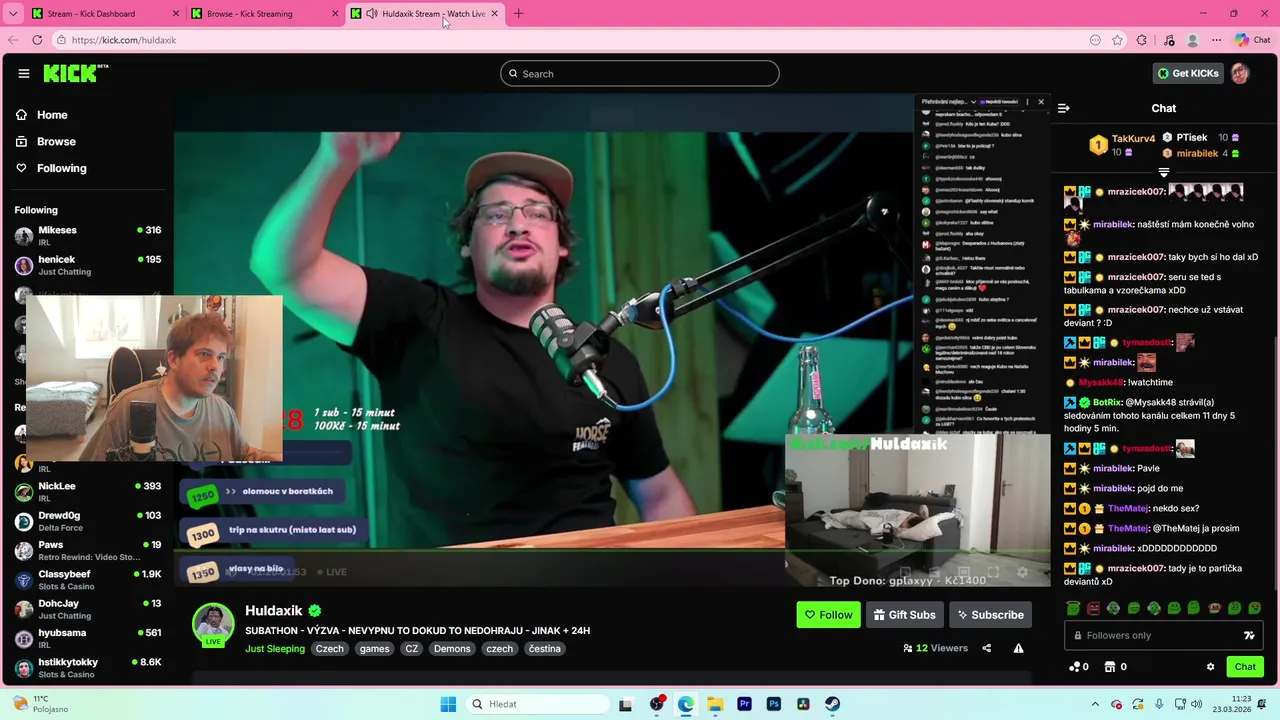The width and height of the screenshot is (1280, 720).
Task: Open Classybeef channel in sidebar
Action: click(88, 580)
